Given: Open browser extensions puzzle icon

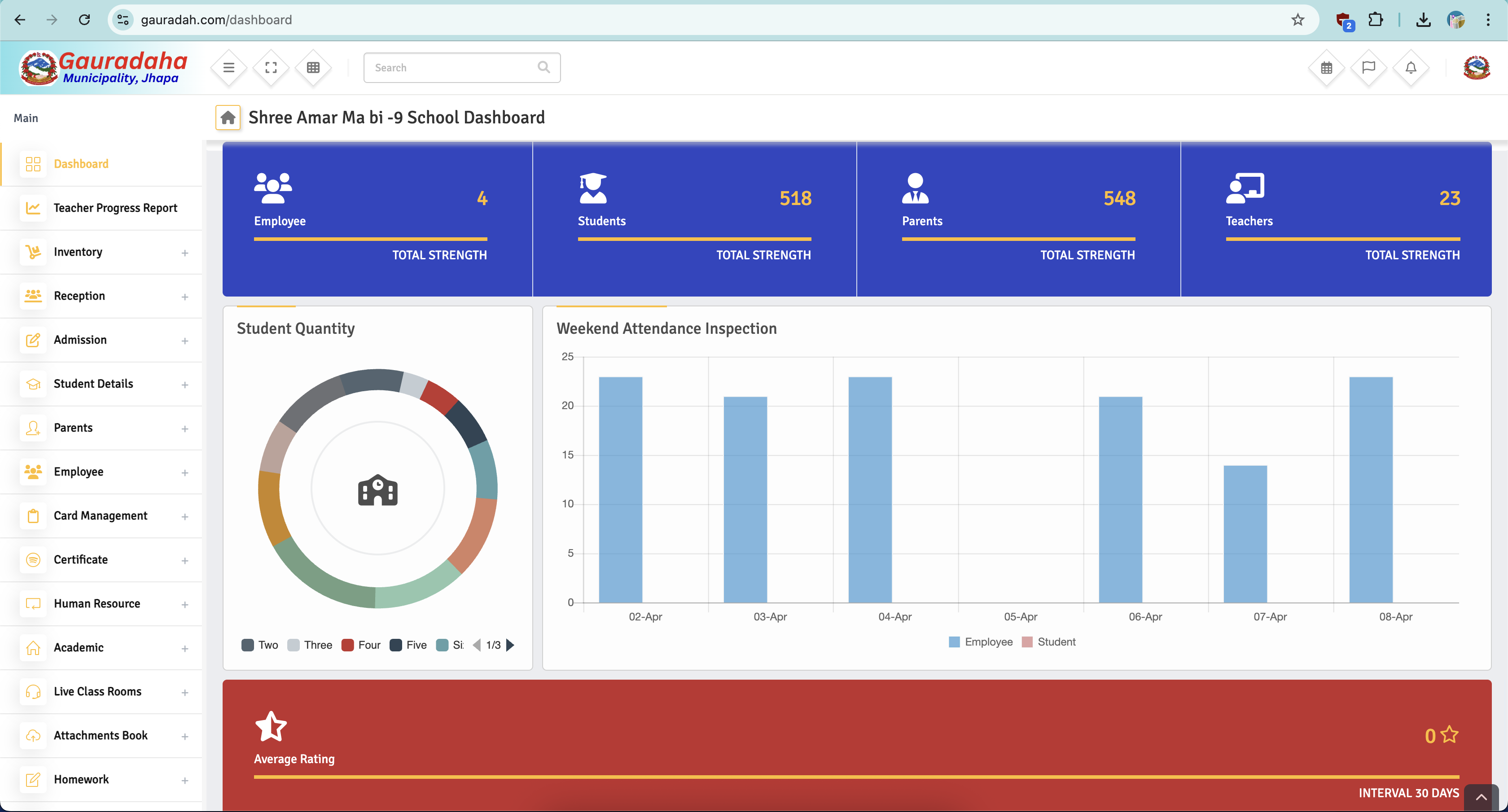Looking at the screenshot, I should (x=1376, y=20).
